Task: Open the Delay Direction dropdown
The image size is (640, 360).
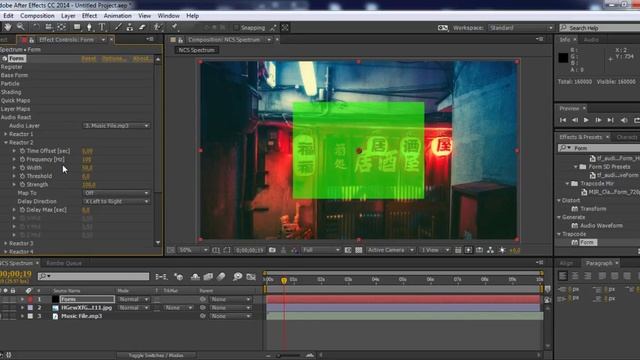Action: point(117,202)
